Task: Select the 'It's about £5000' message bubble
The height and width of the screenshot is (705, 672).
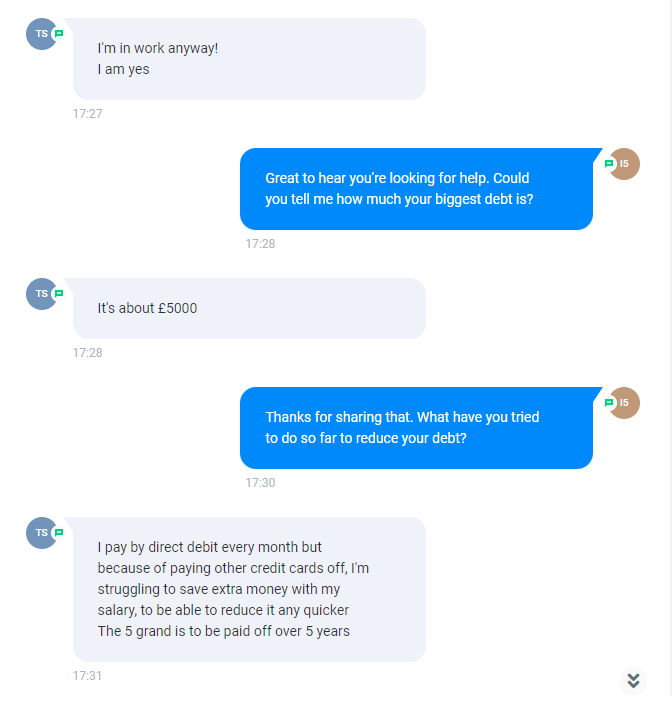Action: point(249,308)
